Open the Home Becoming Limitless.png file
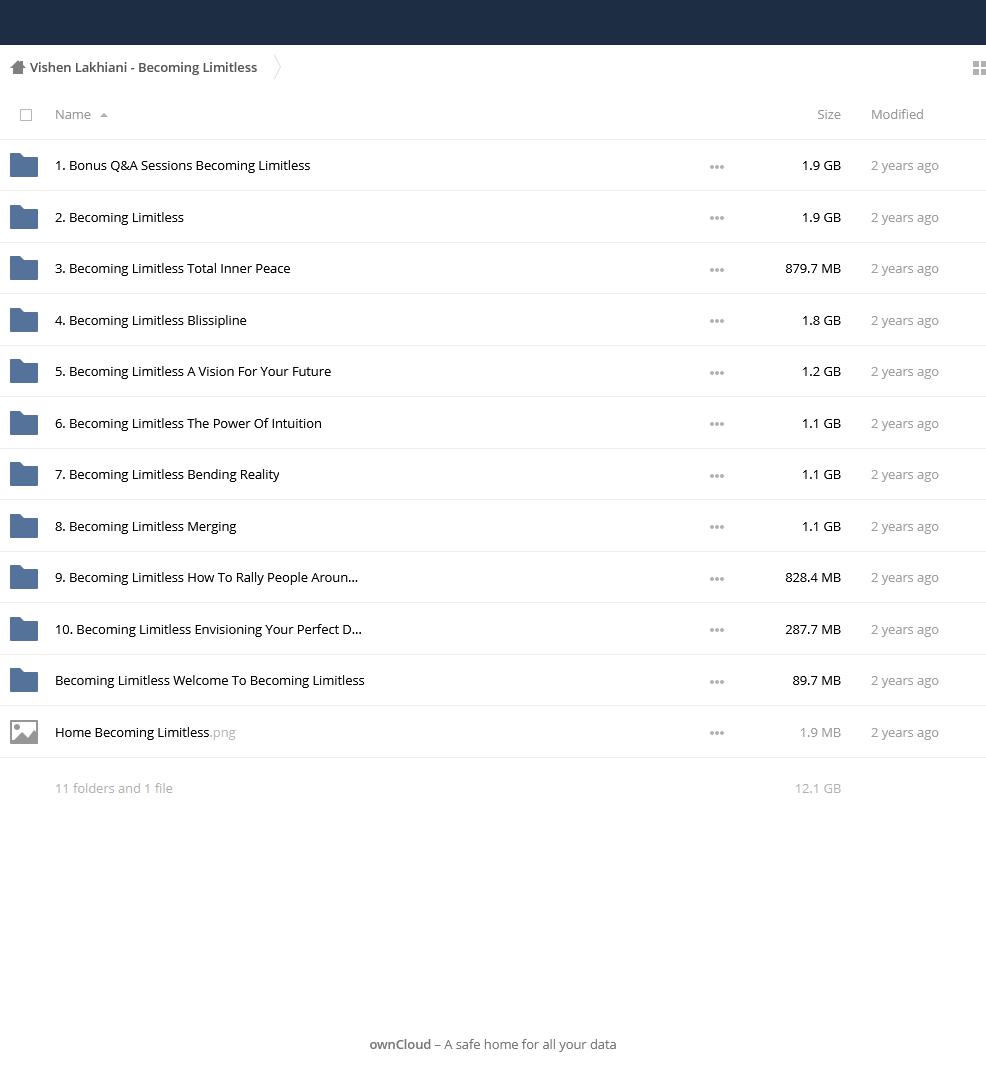Viewport: 986px width, 1074px height. coord(145,732)
